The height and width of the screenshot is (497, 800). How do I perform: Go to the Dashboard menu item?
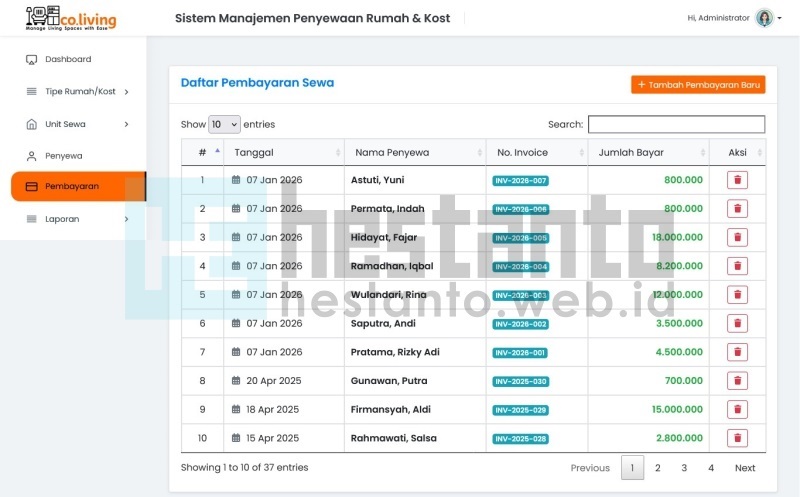68,60
